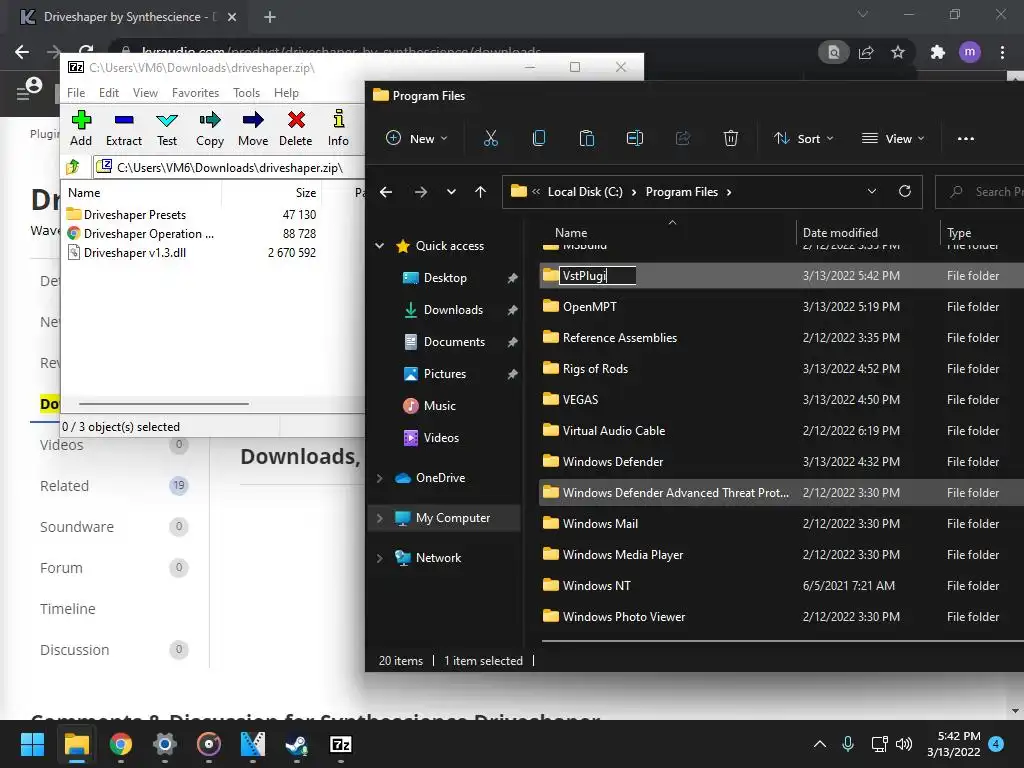Open 7-Zip from the taskbar

[341, 744]
